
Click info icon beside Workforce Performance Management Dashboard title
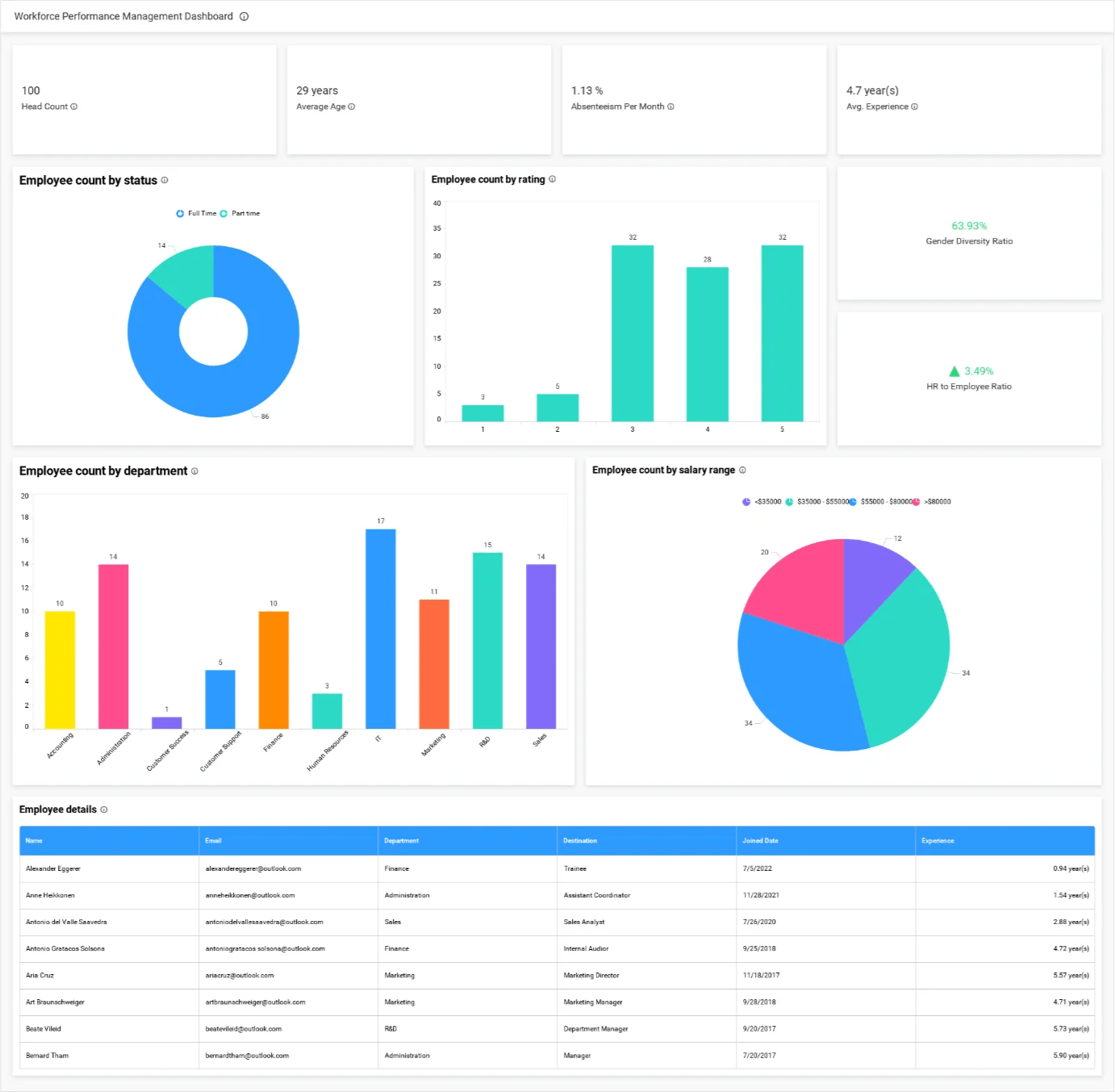click(244, 16)
